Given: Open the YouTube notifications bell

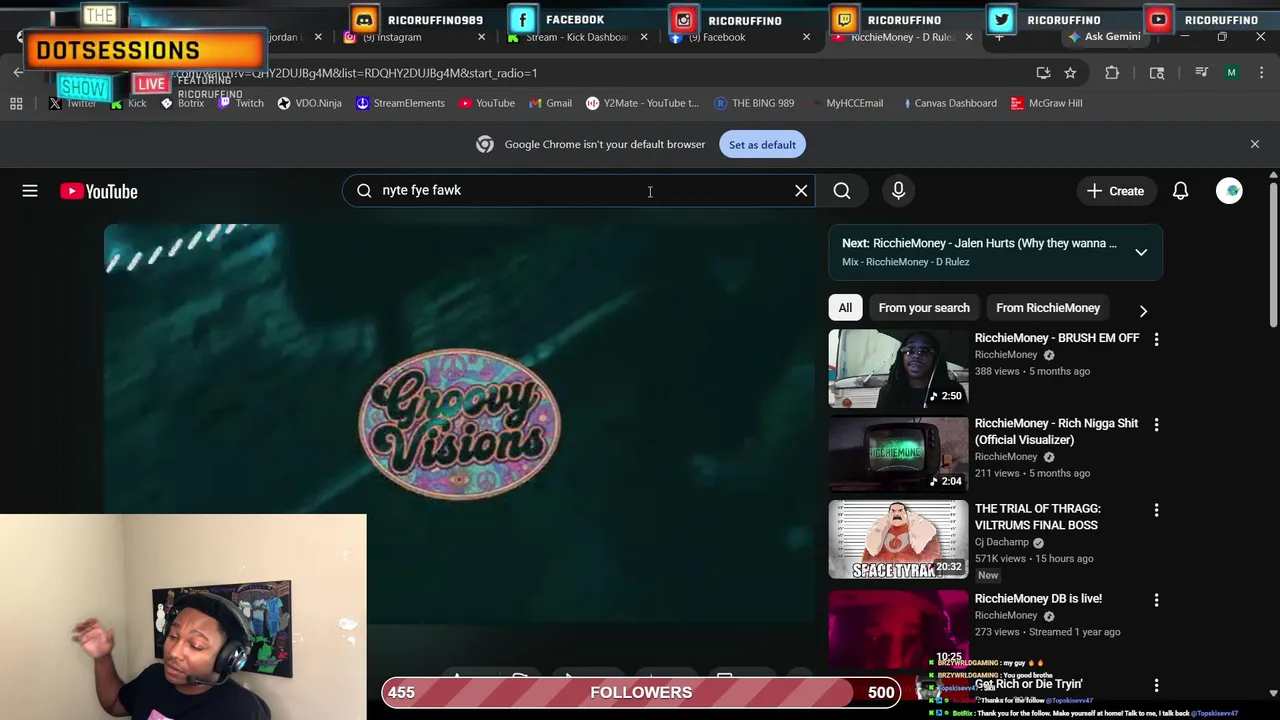Looking at the screenshot, I should (1181, 191).
